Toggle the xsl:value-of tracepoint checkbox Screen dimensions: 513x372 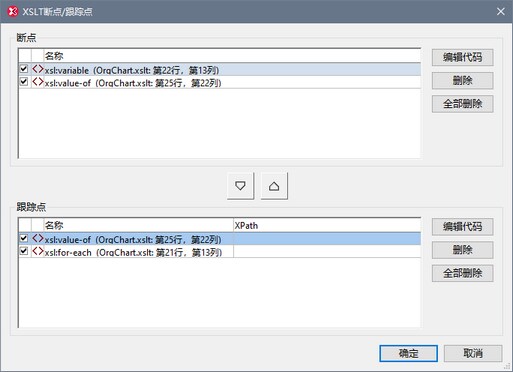point(24,238)
